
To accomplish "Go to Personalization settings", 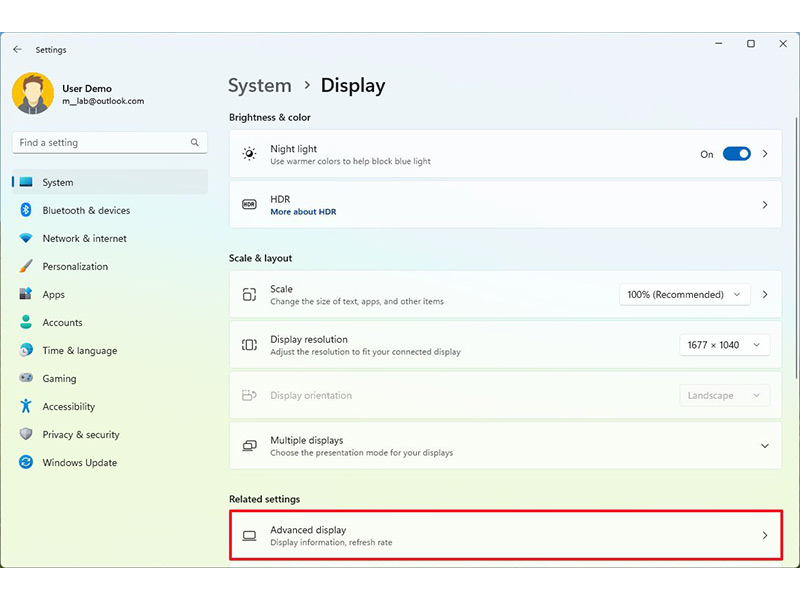I will tap(110, 266).
